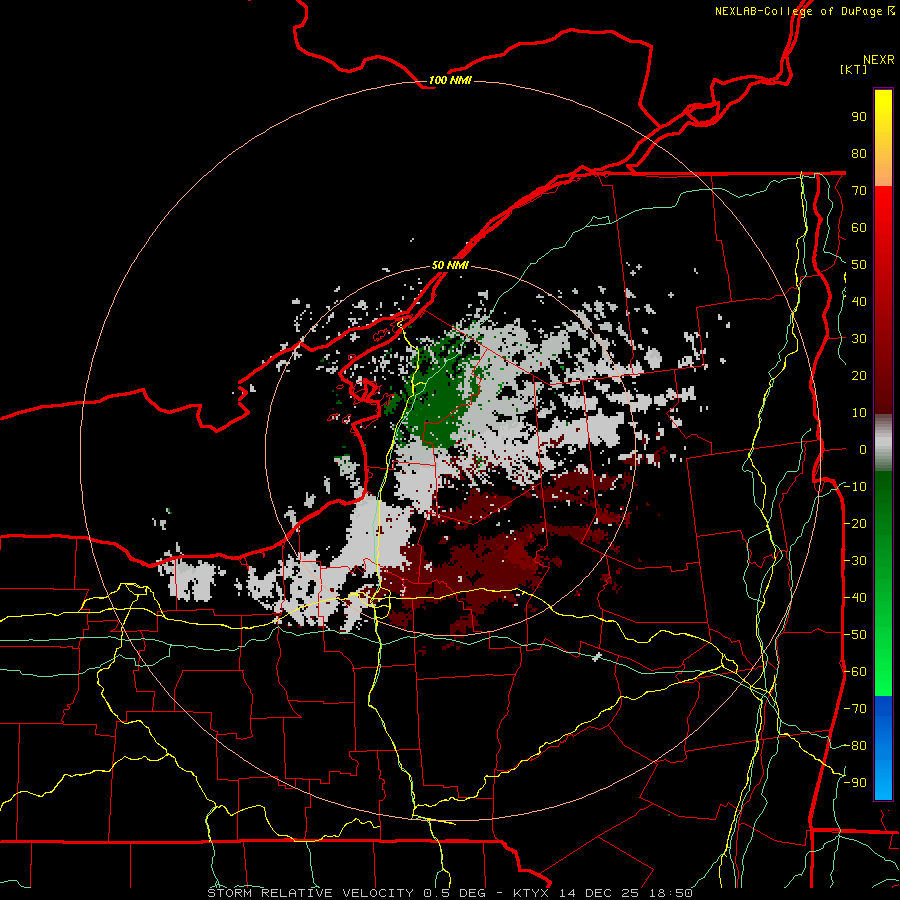Click the -20 knot value on velocity scale

coord(855,523)
